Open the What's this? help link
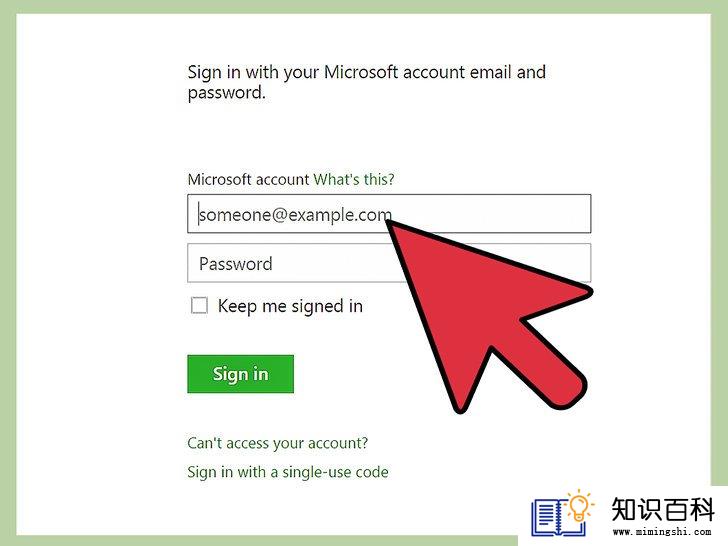The image size is (728, 546). (x=354, y=179)
